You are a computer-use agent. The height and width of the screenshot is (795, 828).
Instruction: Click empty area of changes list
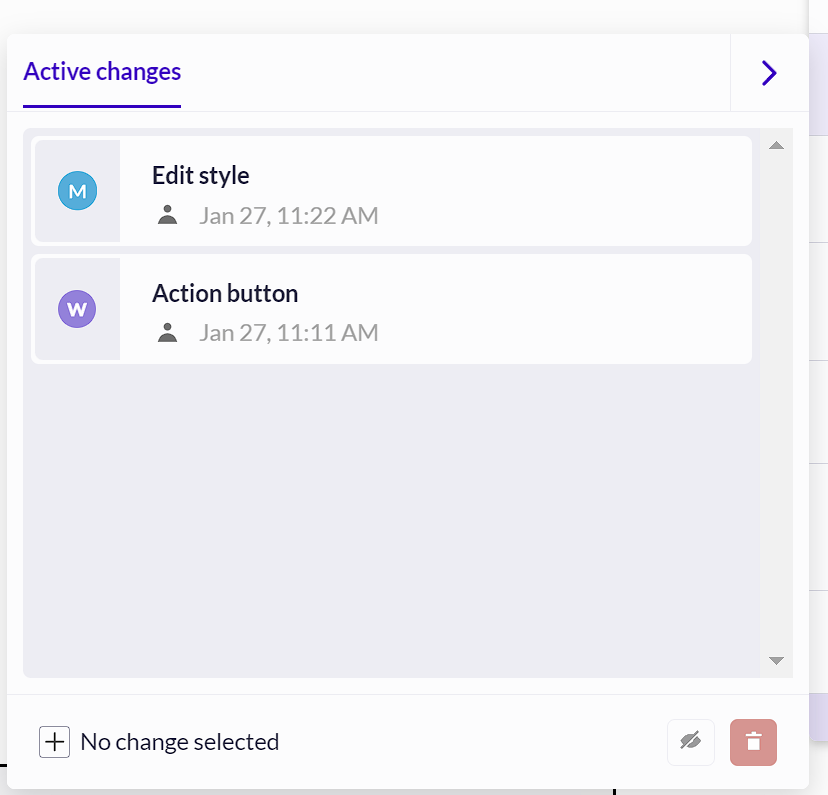tap(391, 520)
